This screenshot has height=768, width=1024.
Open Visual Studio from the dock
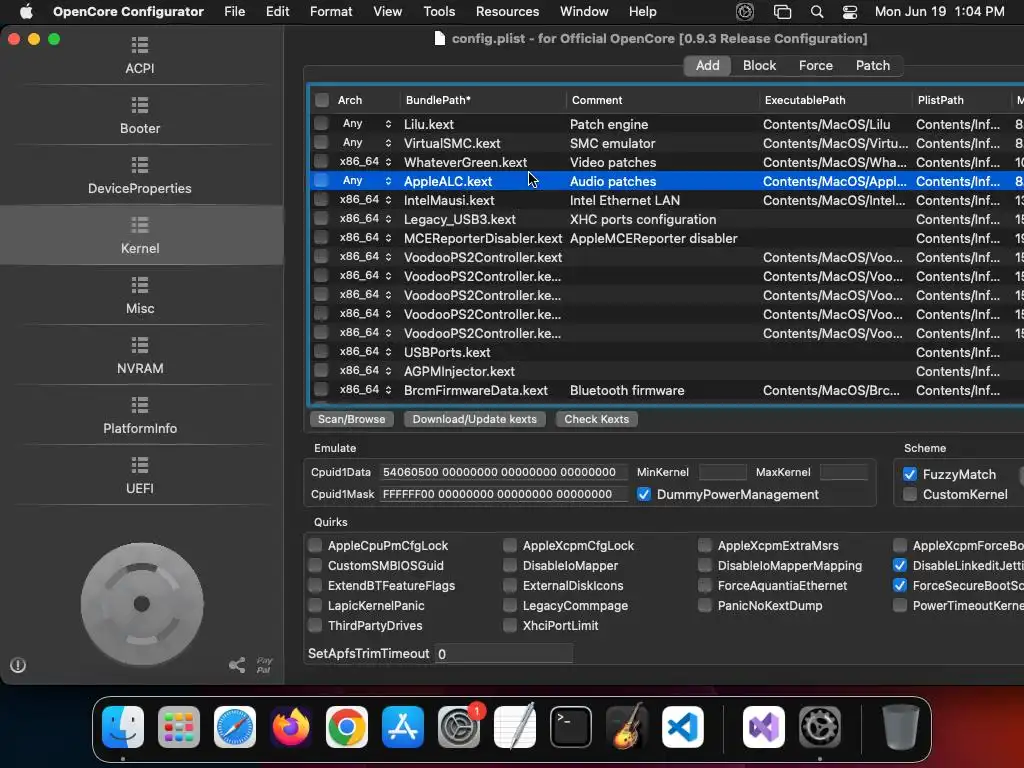click(x=763, y=726)
